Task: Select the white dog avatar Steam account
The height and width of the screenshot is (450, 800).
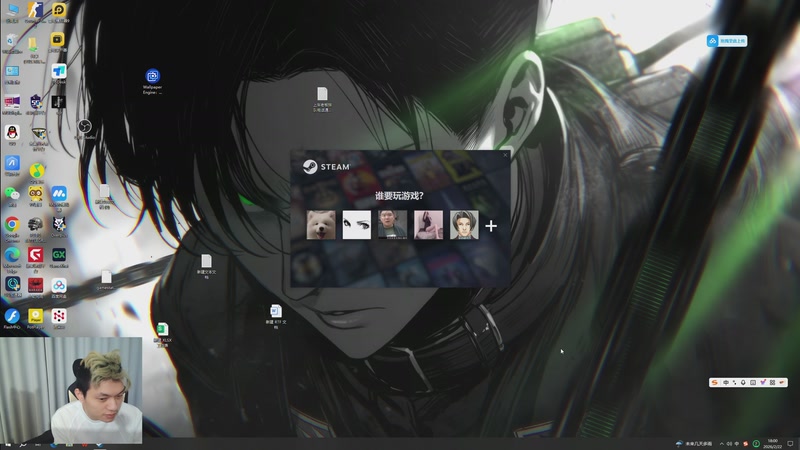Action: point(321,224)
